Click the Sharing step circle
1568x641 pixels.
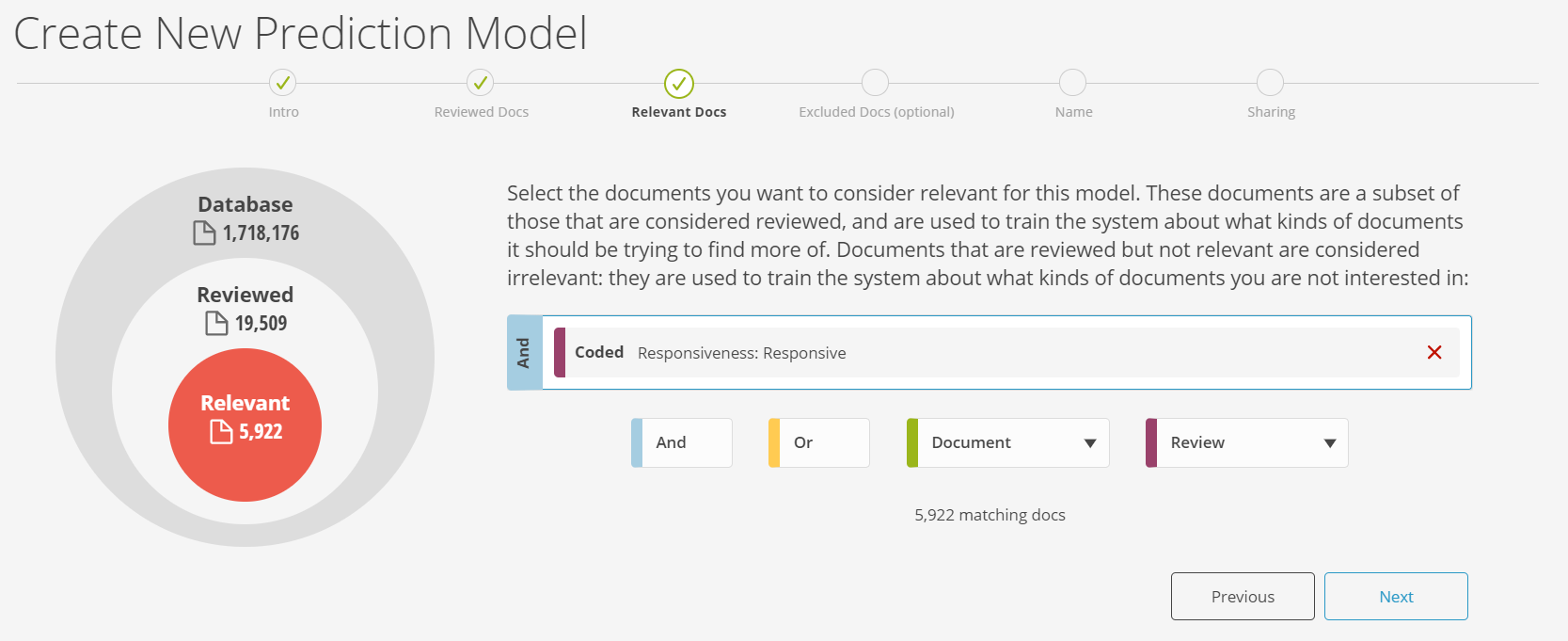pos(1271,83)
